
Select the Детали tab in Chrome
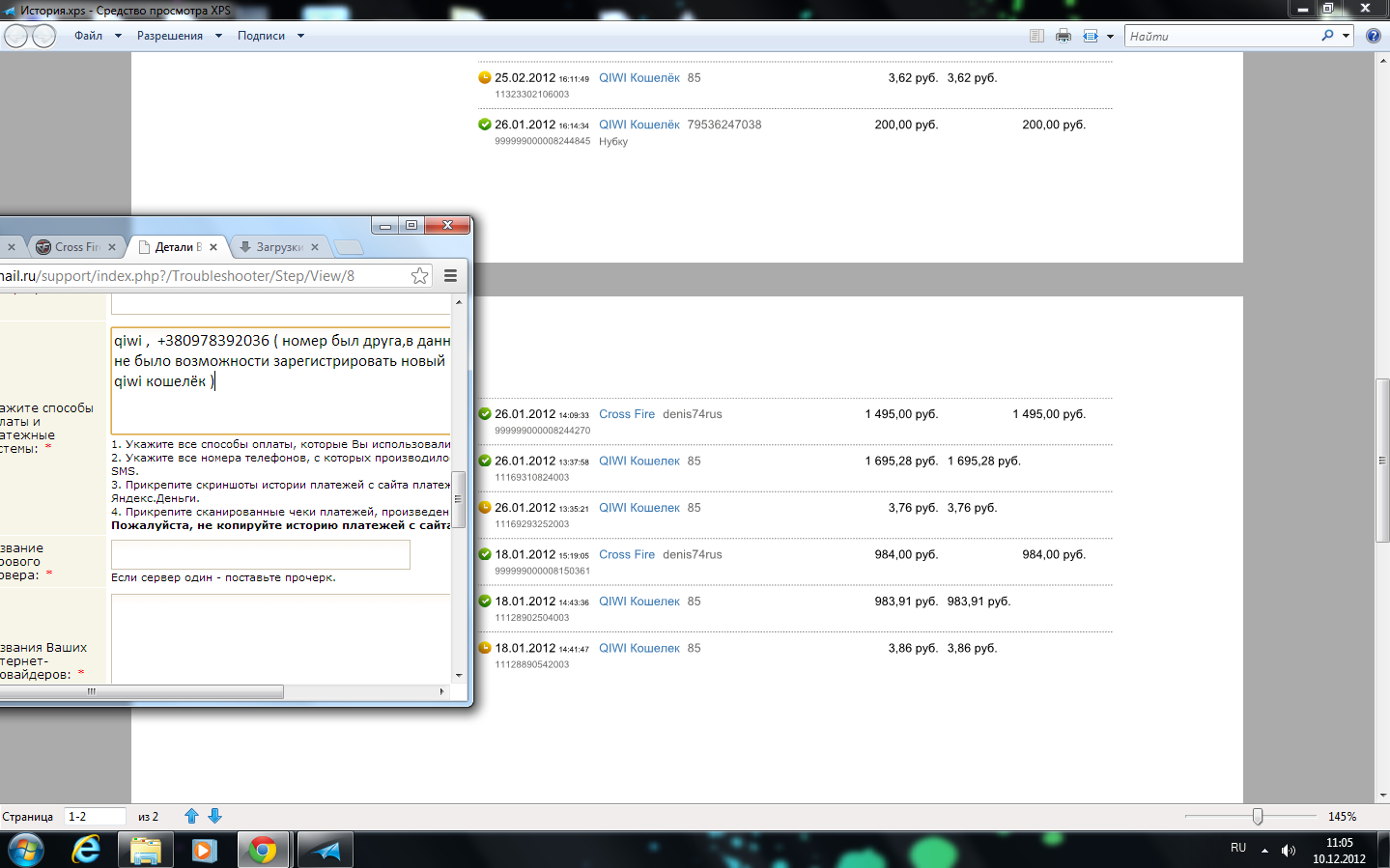180,247
